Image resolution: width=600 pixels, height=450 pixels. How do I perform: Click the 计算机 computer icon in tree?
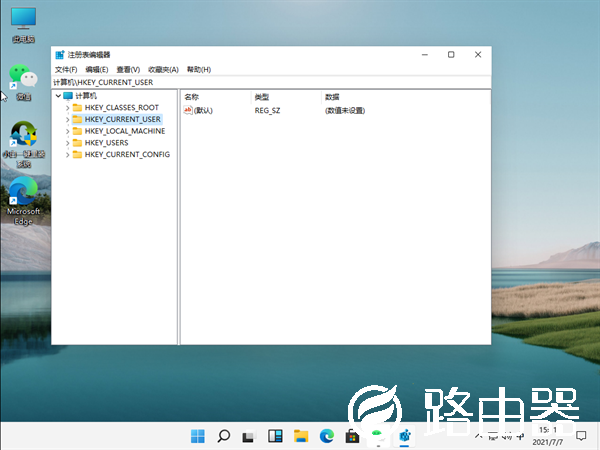point(68,96)
